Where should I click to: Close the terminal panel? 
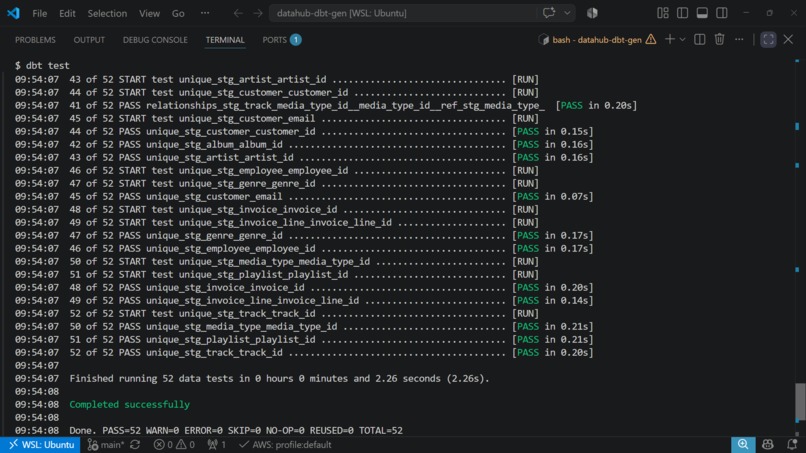point(788,39)
